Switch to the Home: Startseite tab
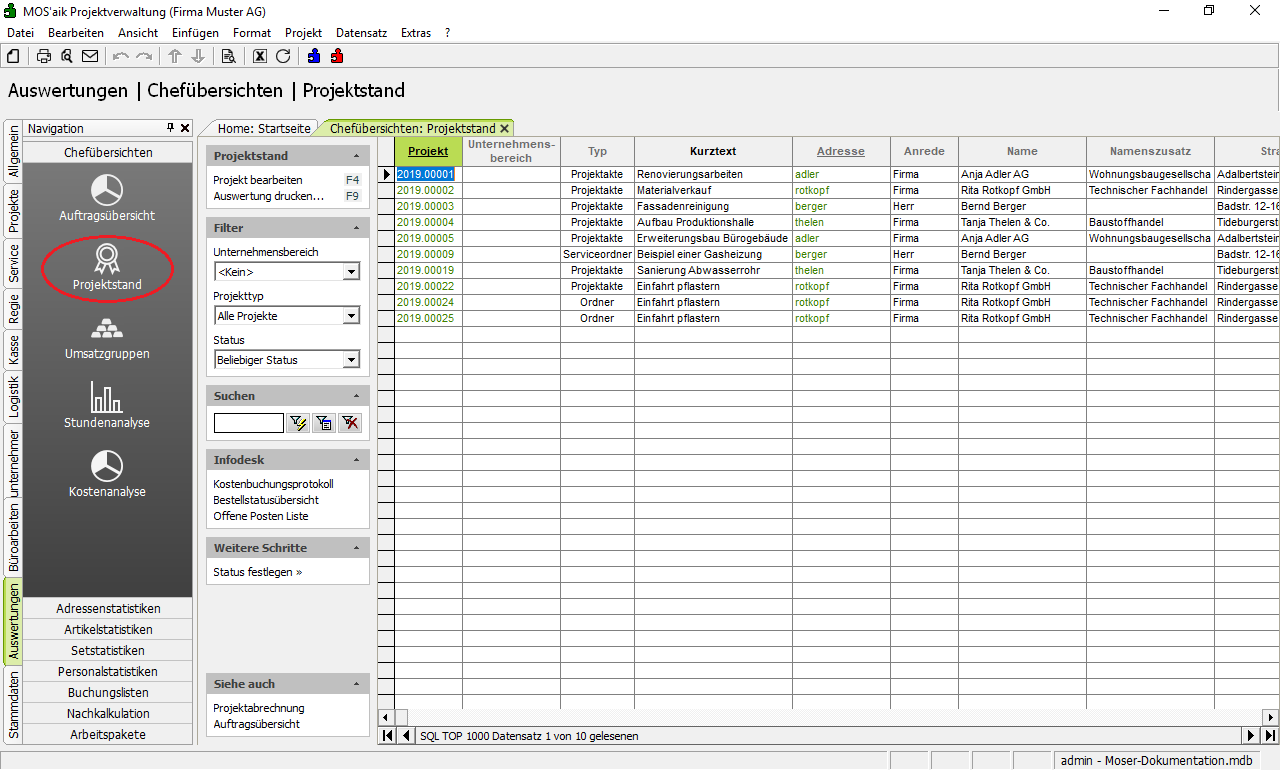The image size is (1280, 770). click(264, 128)
